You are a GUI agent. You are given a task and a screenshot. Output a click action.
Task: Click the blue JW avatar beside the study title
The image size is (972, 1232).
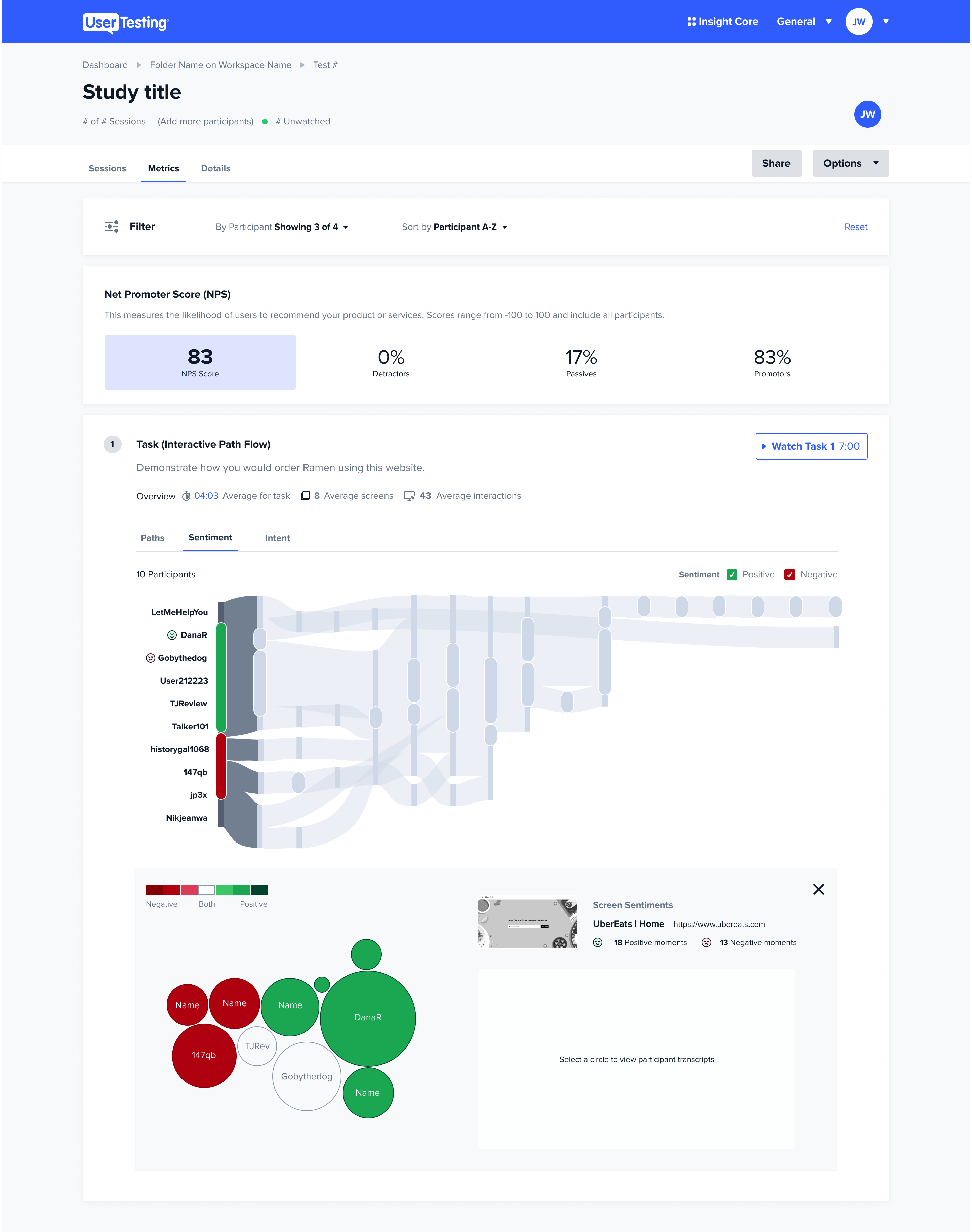click(867, 114)
